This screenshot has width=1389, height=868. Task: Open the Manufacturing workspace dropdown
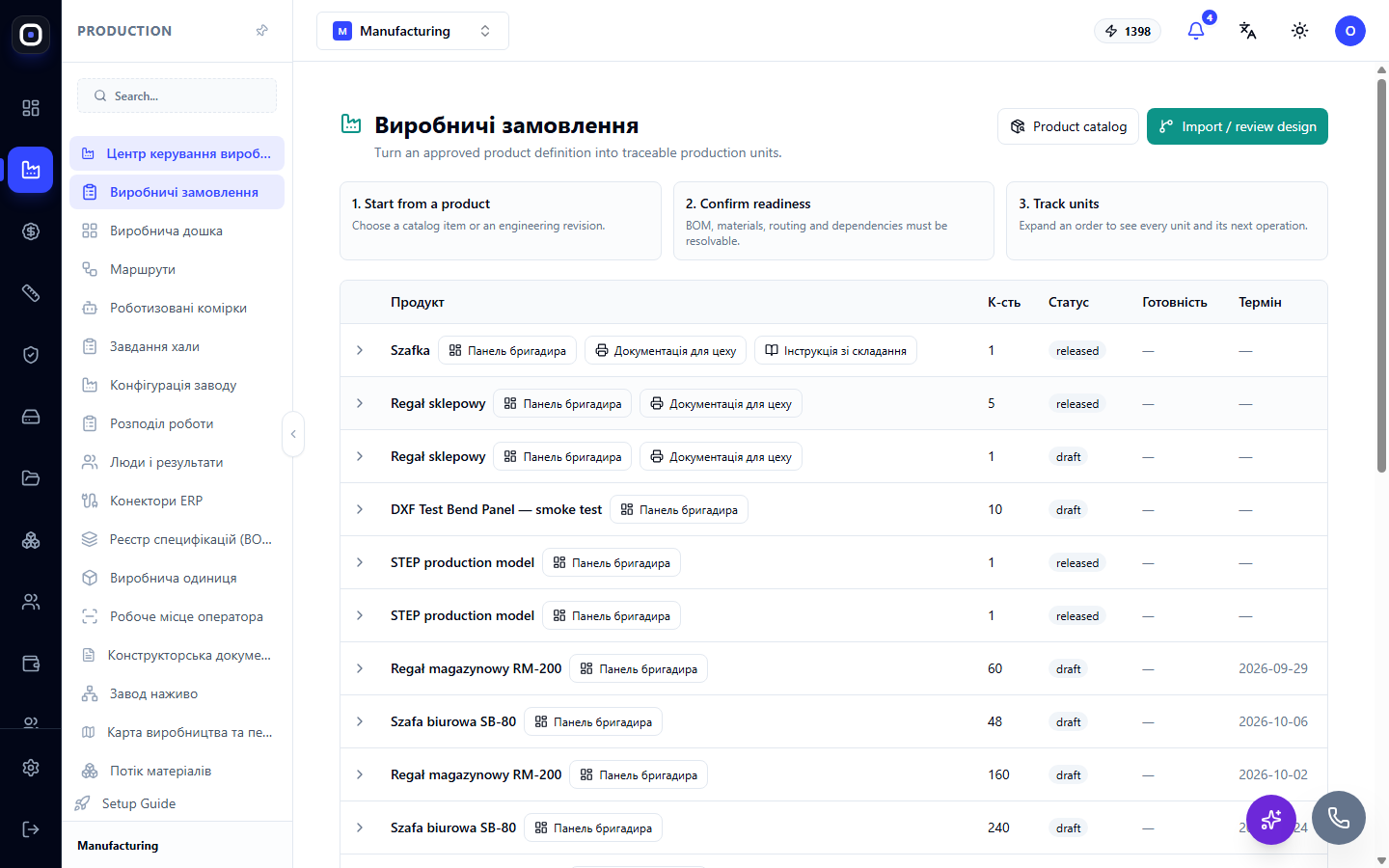pos(413,31)
